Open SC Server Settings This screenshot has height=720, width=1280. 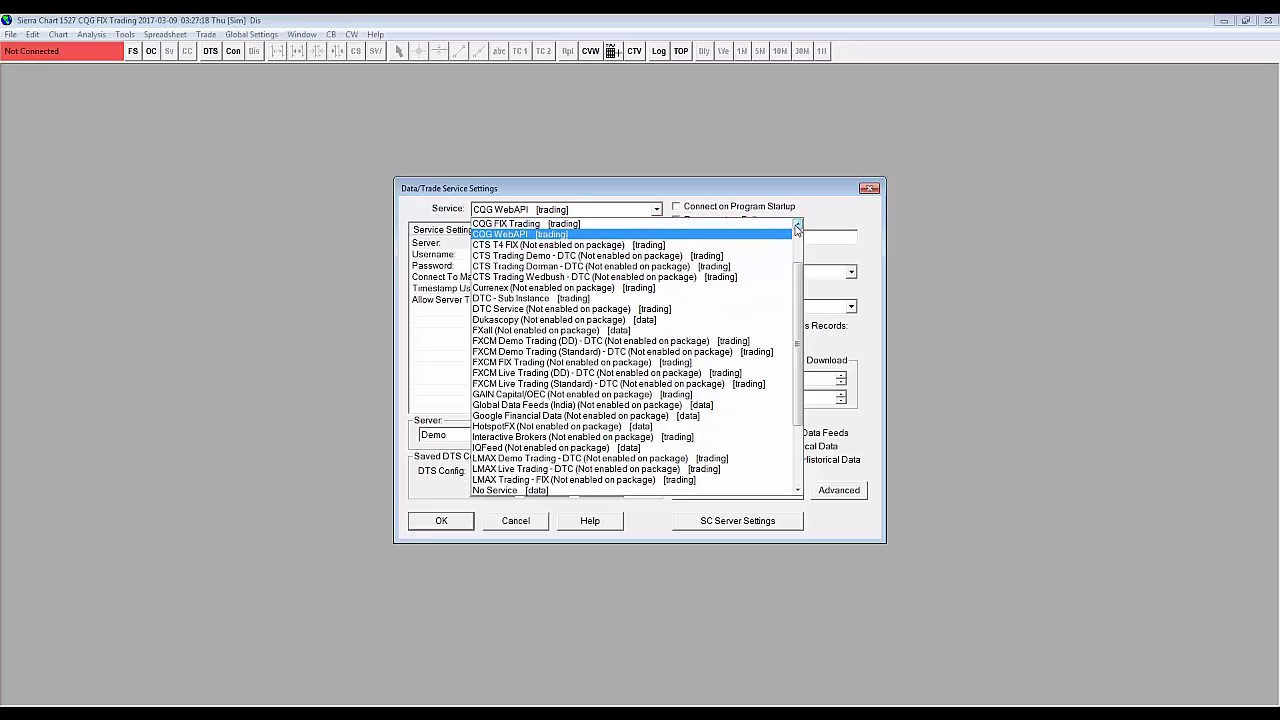(738, 521)
